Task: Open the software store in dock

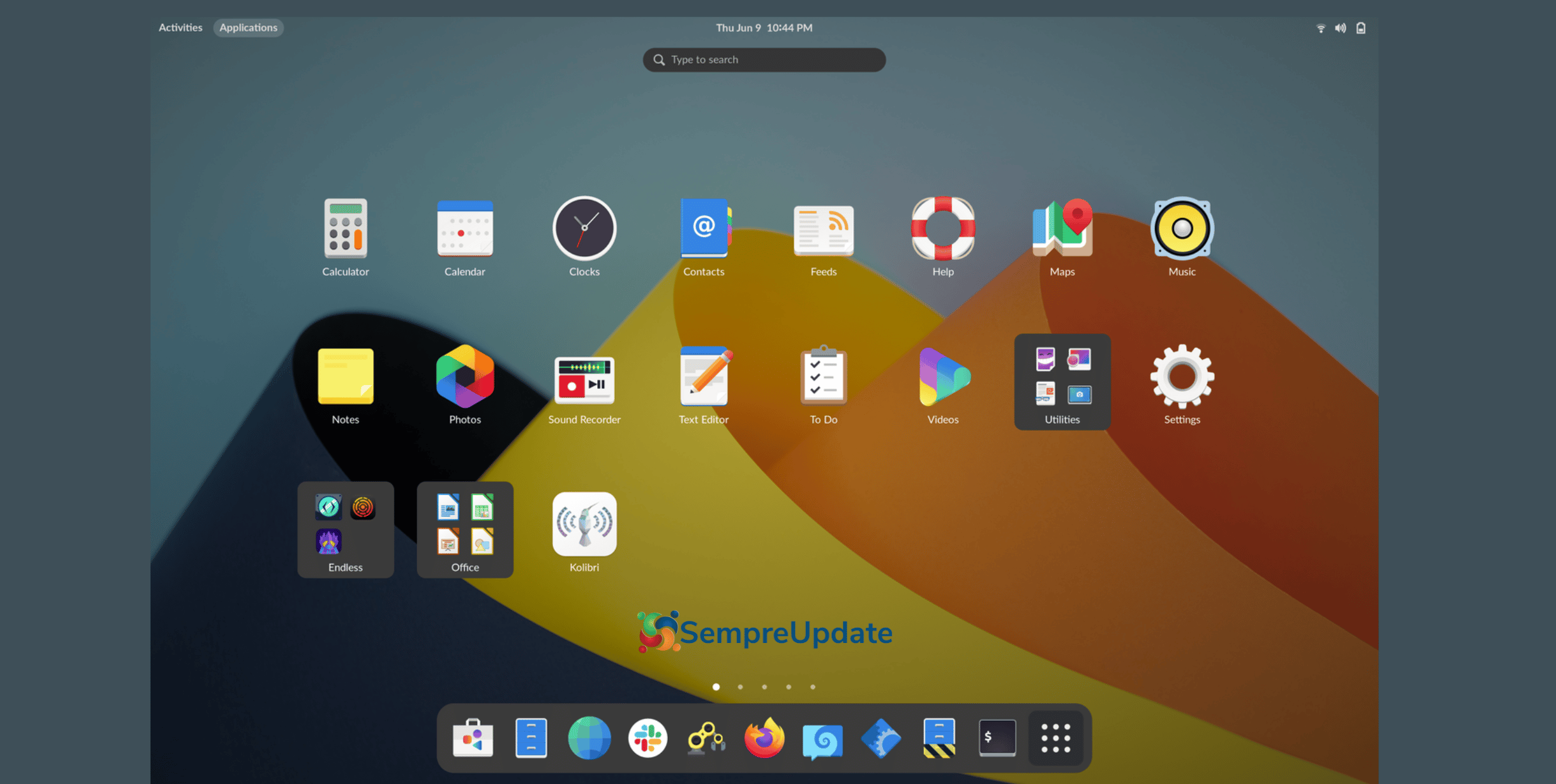Action: 472,738
